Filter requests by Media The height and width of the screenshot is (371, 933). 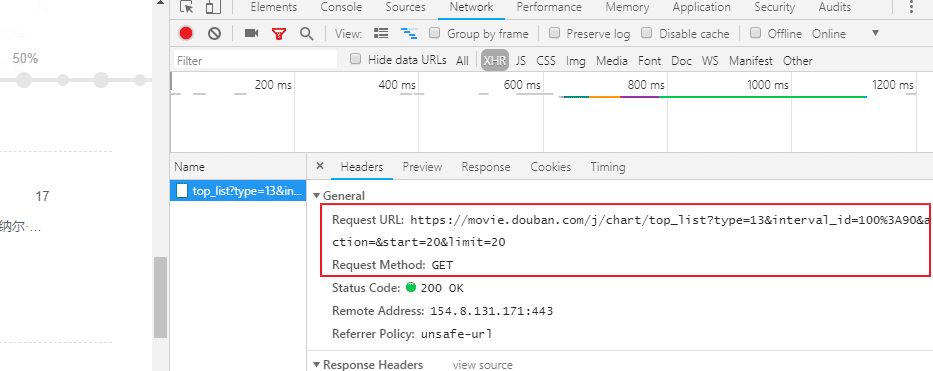[612, 61]
